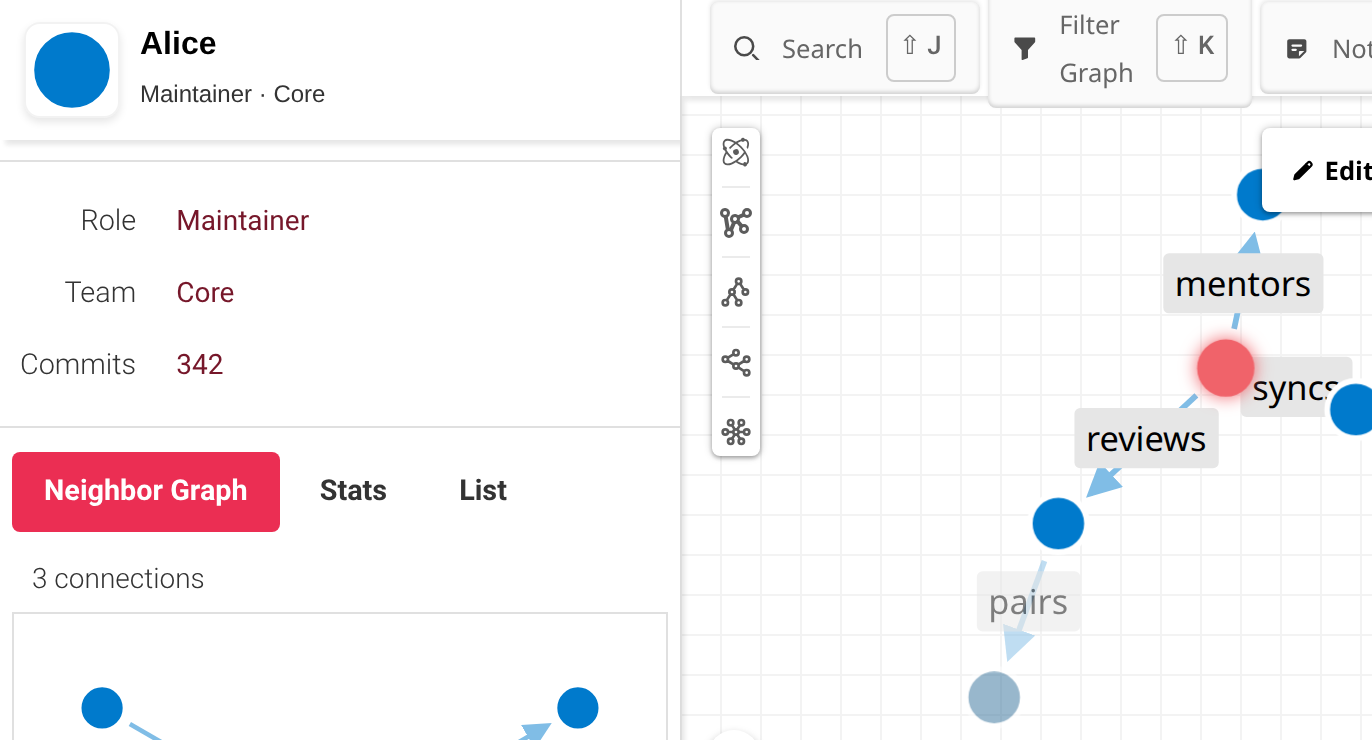Click the Maintainer role value

[x=243, y=220]
